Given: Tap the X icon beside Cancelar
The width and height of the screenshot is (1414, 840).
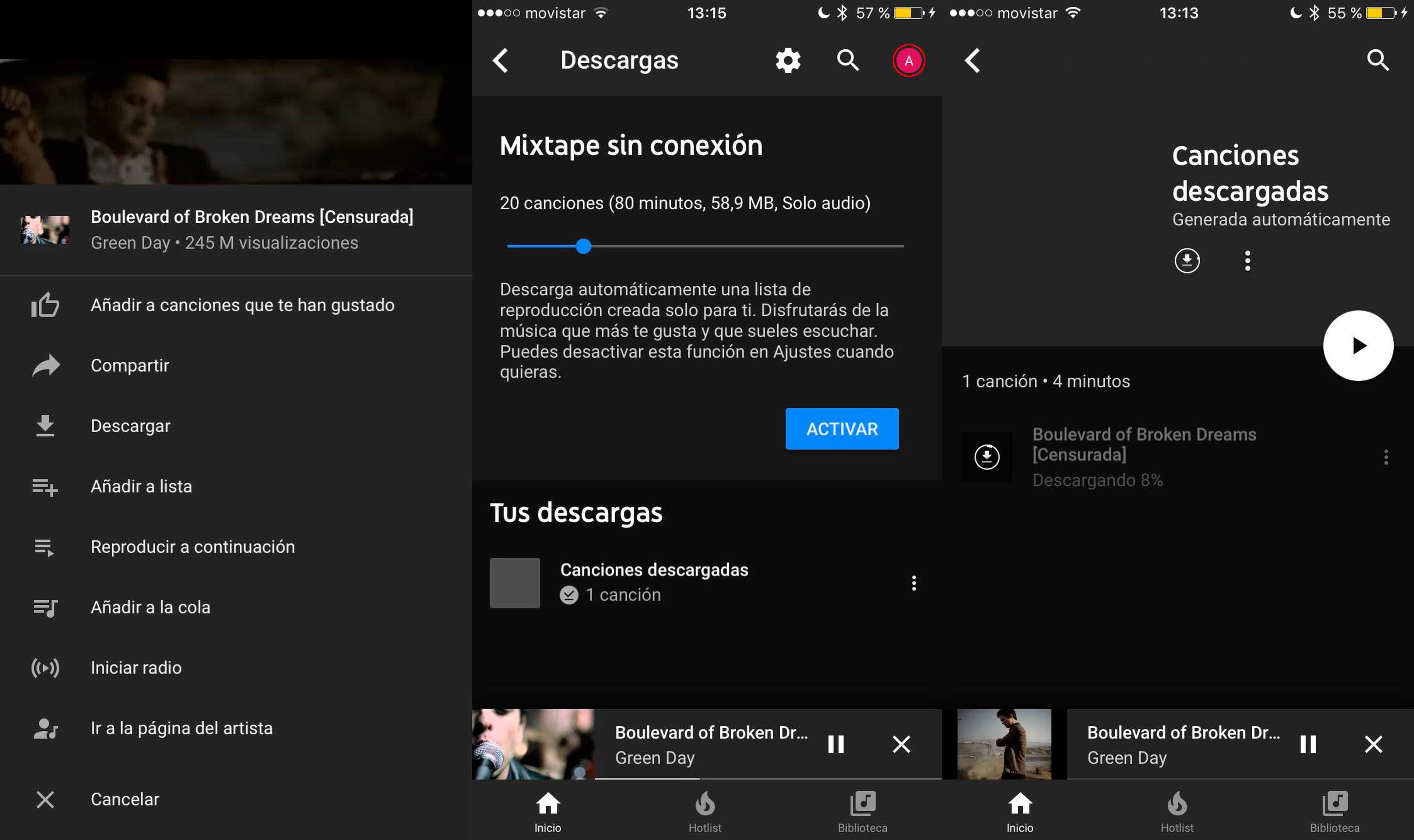Looking at the screenshot, I should [x=45, y=800].
